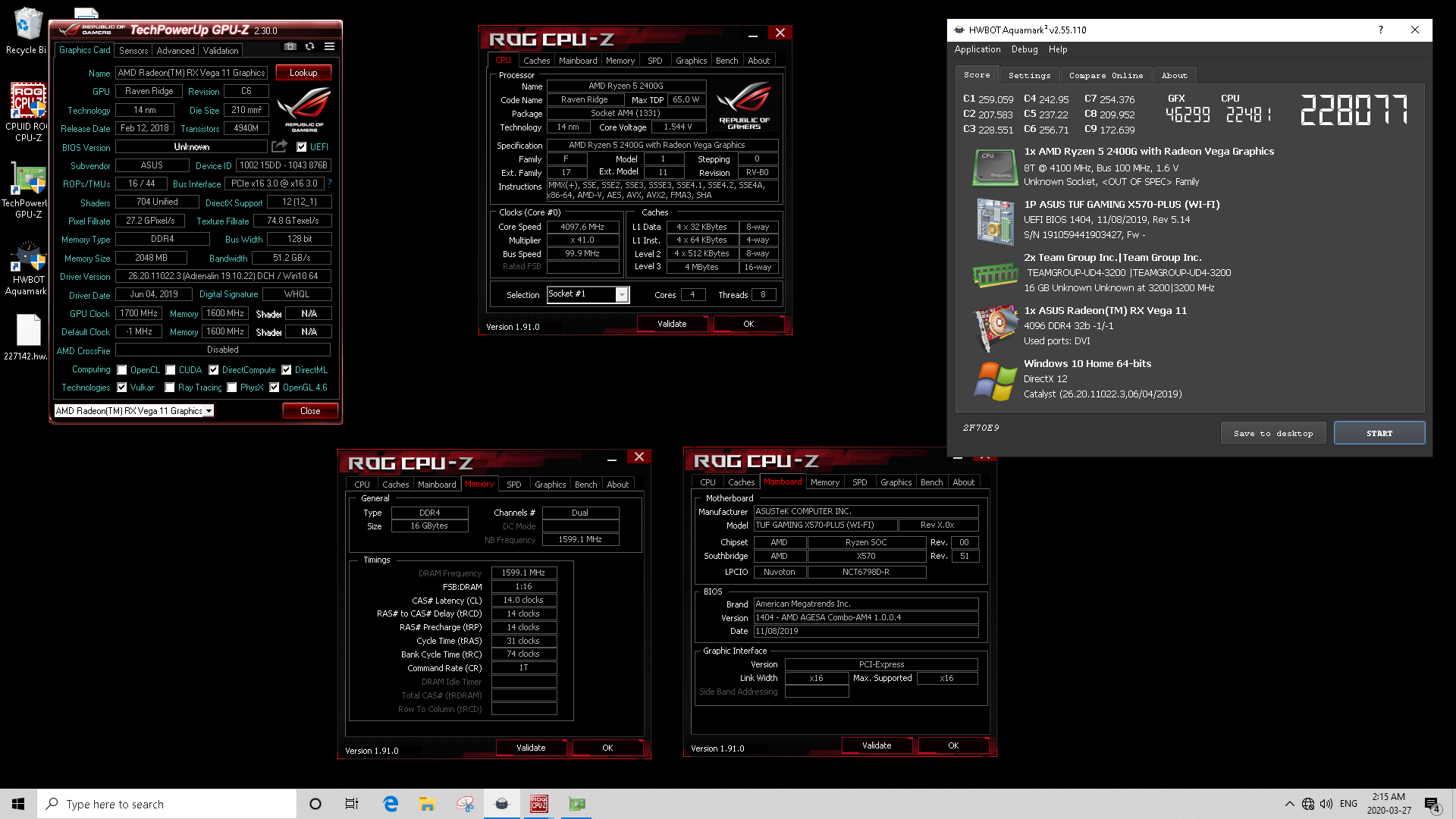Open the Settings tab in HWBOT Aquamark

tap(1029, 75)
